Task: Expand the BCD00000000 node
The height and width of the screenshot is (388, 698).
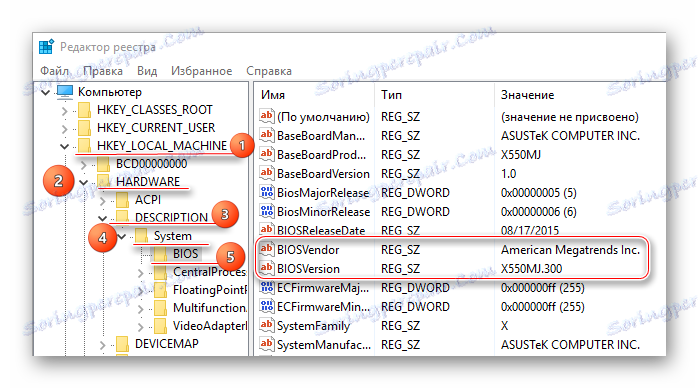Action: coord(84,165)
